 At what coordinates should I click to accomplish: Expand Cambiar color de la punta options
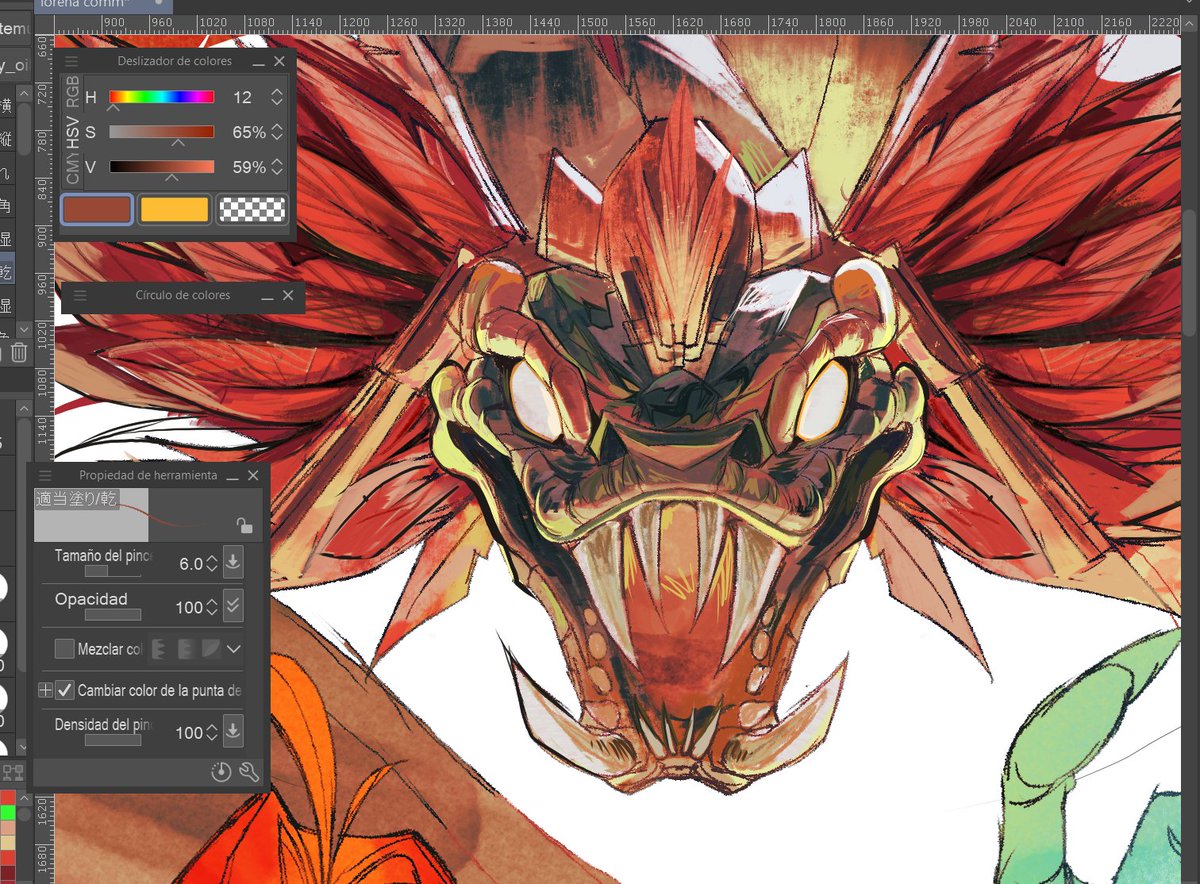coord(45,690)
